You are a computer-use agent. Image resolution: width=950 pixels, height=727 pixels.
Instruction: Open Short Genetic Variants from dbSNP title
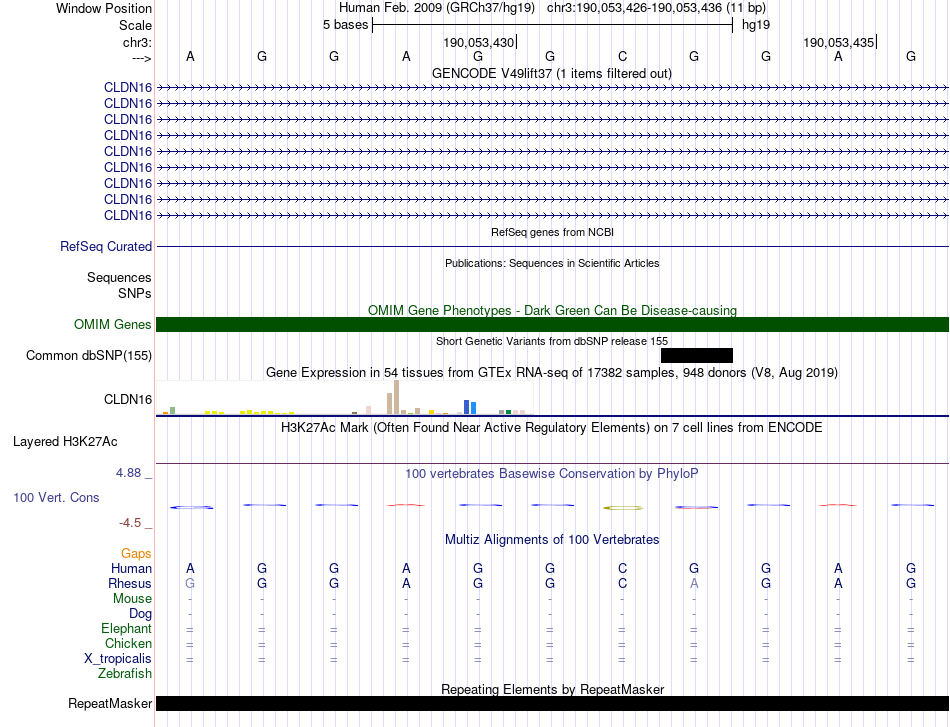click(x=552, y=341)
